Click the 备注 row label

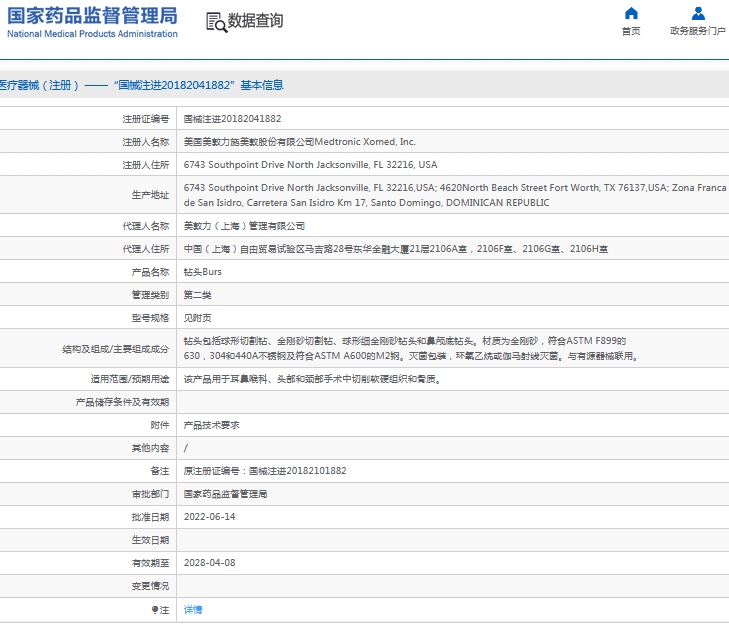tap(160, 471)
